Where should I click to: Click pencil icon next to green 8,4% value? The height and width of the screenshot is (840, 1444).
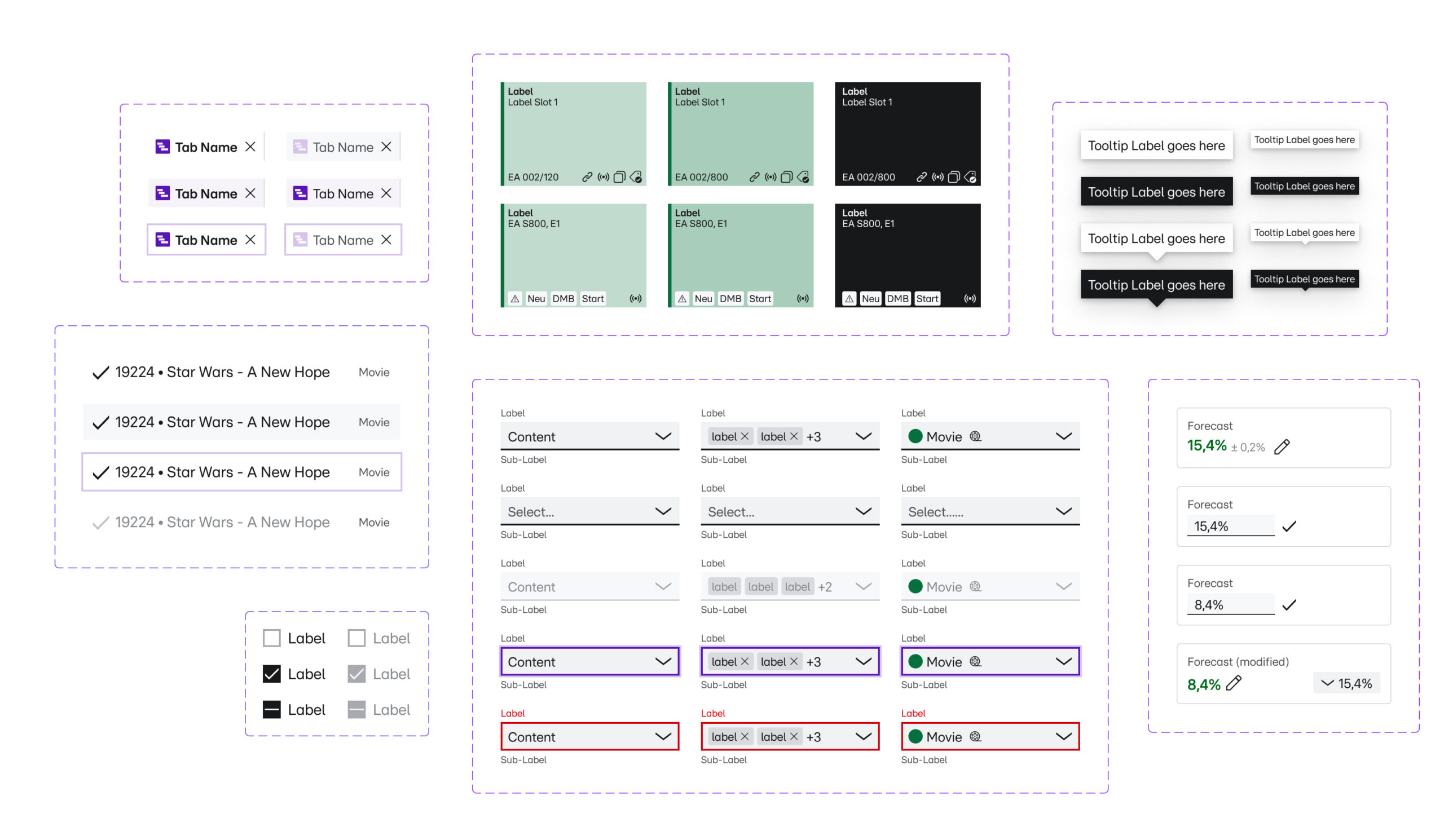point(1234,683)
